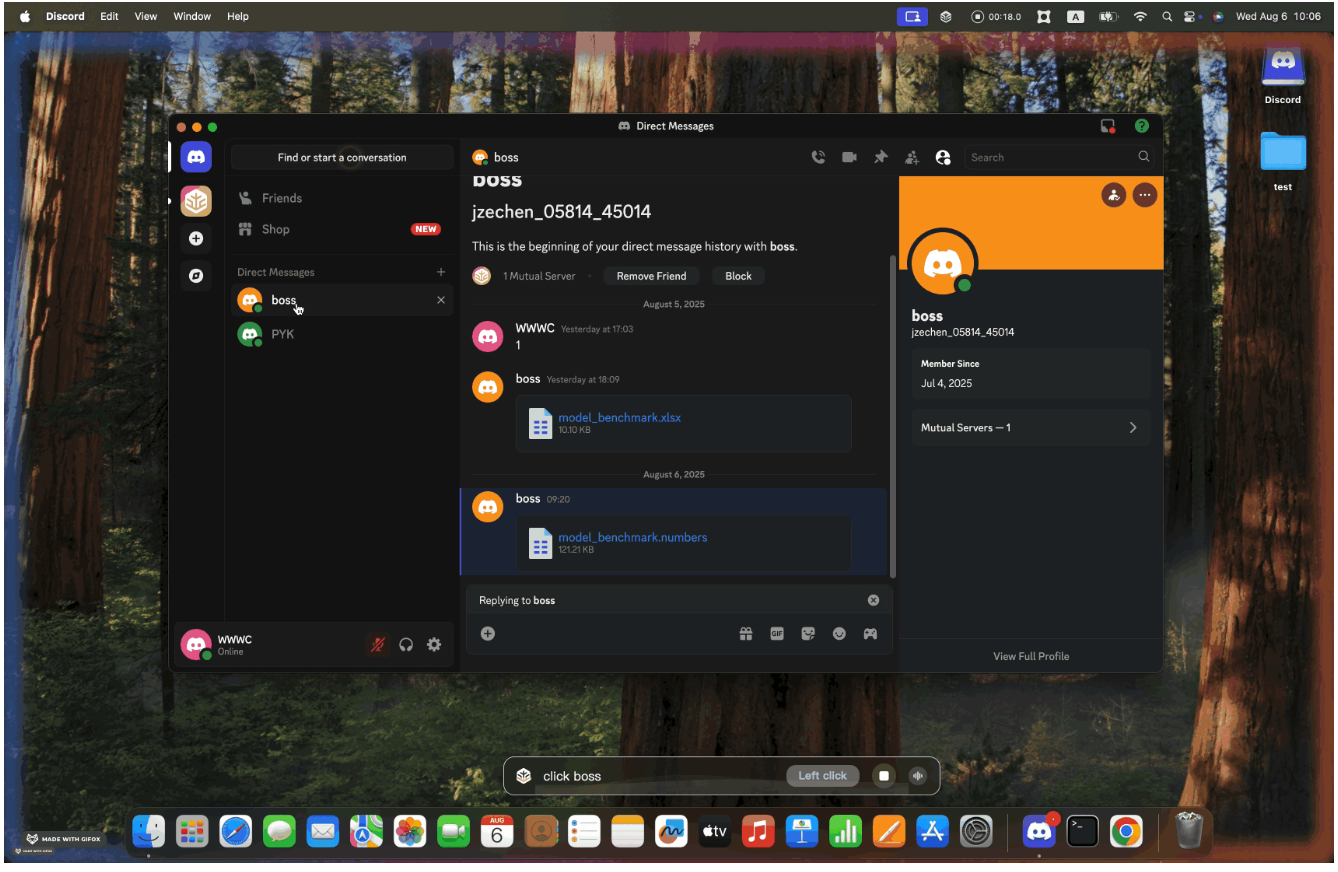
Task: Open pinned messages
Action: tap(880, 157)
